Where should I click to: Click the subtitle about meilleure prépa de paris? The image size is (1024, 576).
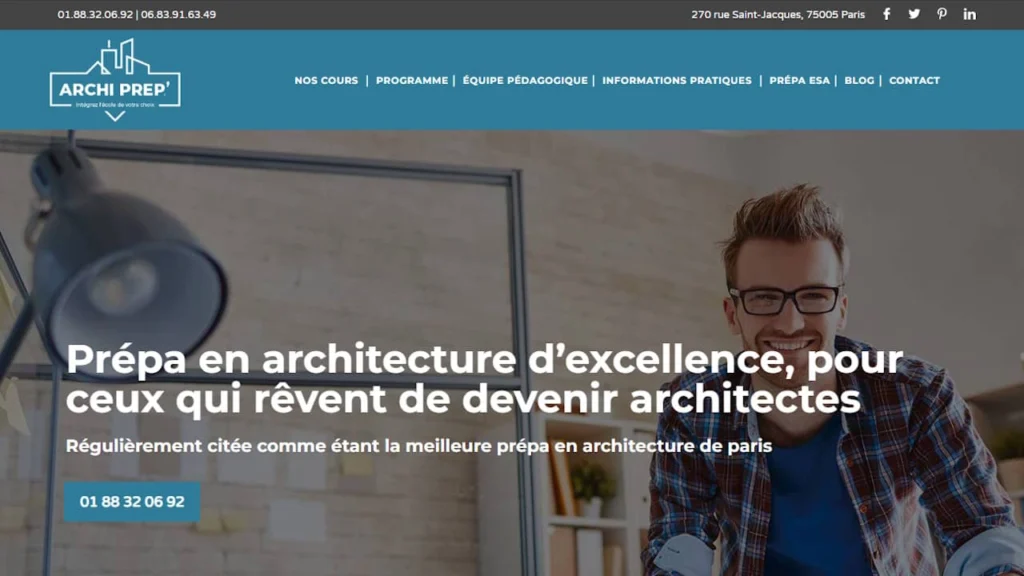coord(419,446)
